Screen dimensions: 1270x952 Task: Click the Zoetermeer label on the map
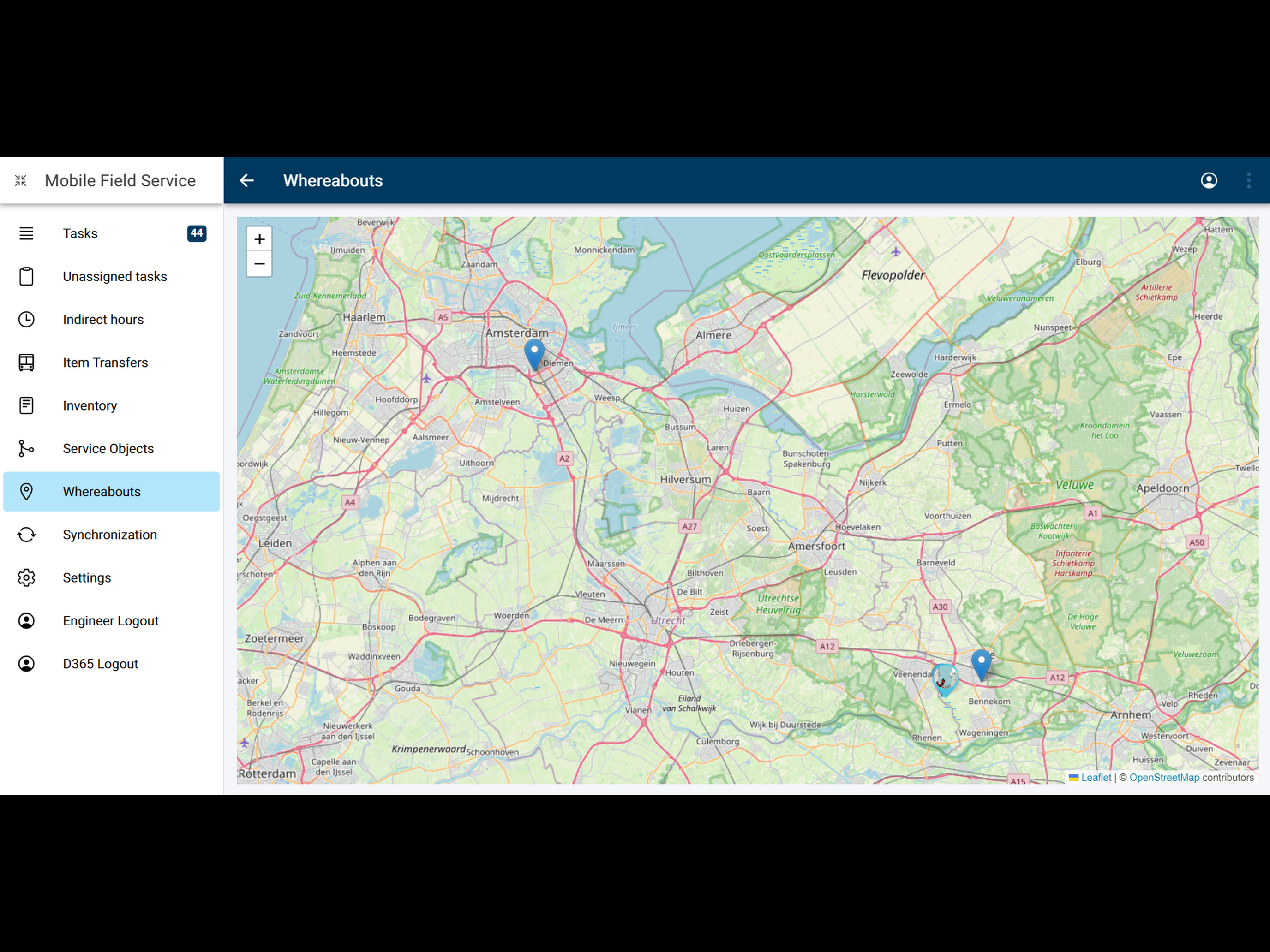point(275,638)
